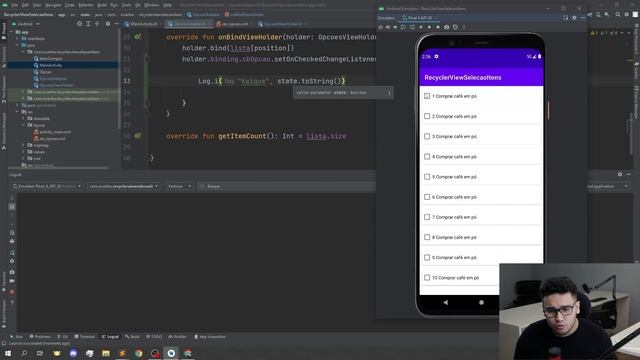Tick checkbox for '7 Comprar café em pó'

pos(427,217)
